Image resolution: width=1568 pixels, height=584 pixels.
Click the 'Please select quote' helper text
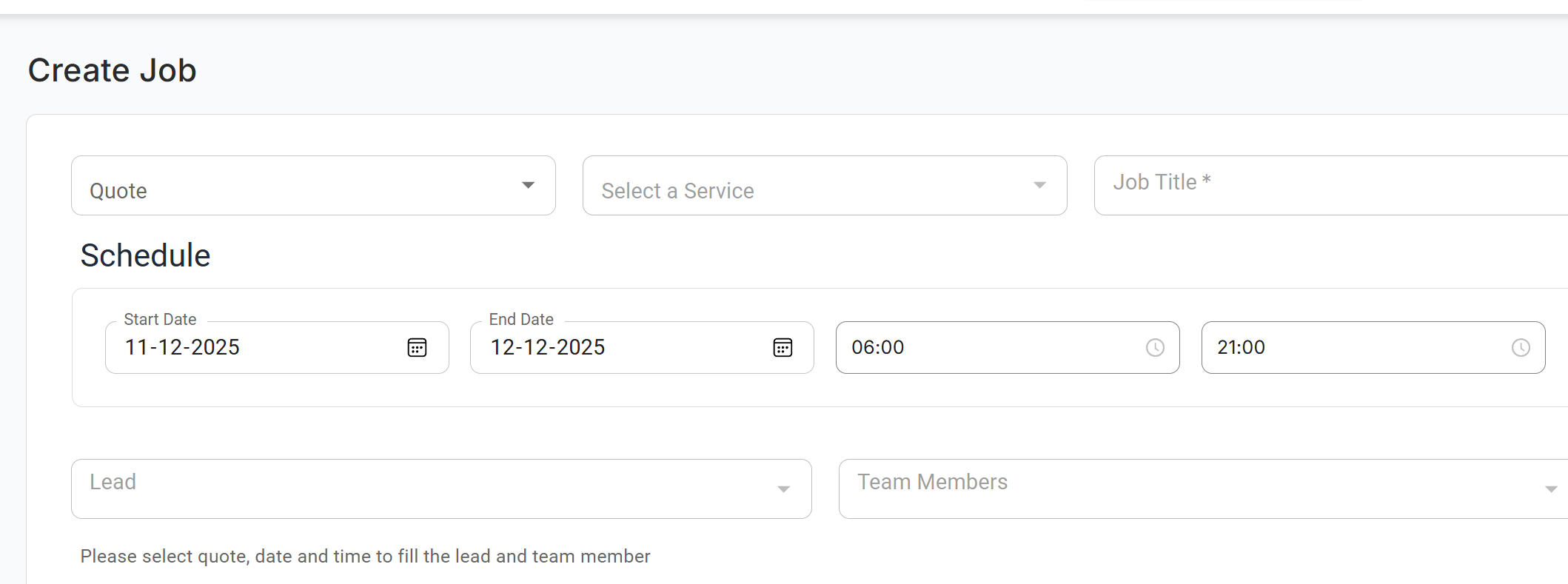[365, 556]
